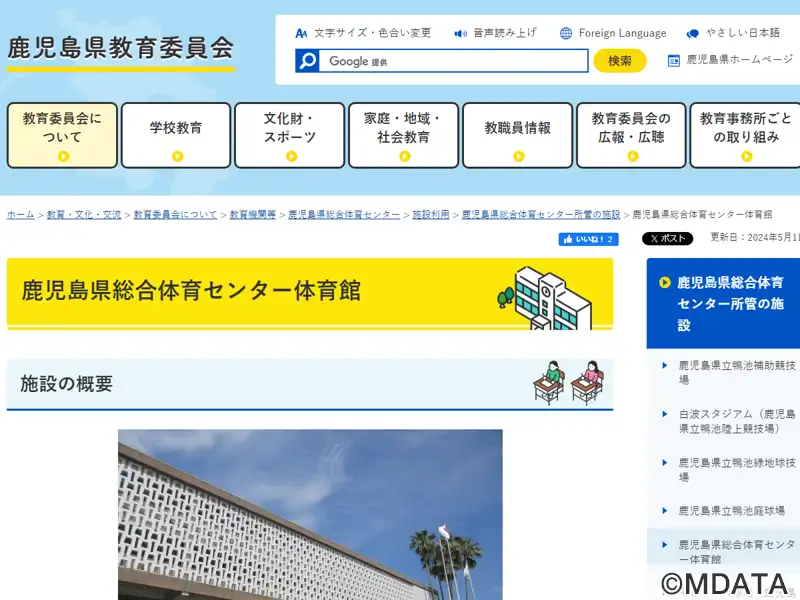Click the speaker icon for audio reading
800x600 pixels.
click(461, 34)
